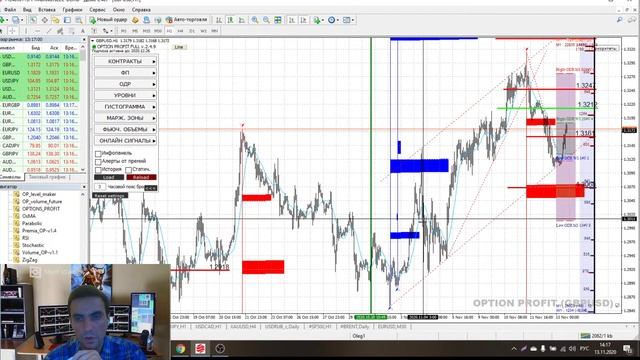The width and height of the screenshot is (640, 360).
Task: Select the trendline drawing tool
Action: coord(49,31)
